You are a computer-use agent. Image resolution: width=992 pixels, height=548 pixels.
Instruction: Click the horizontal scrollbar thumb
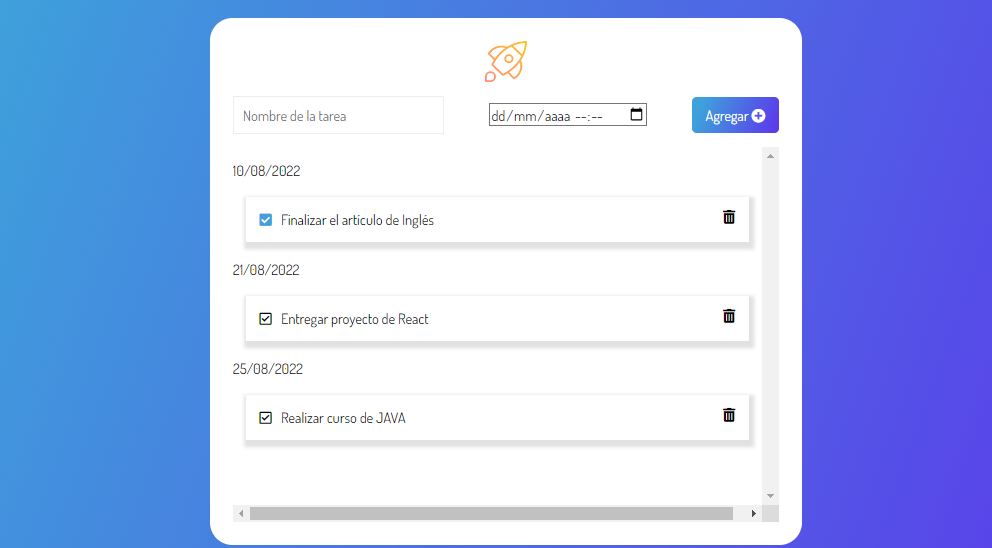(x=490, y=513)
